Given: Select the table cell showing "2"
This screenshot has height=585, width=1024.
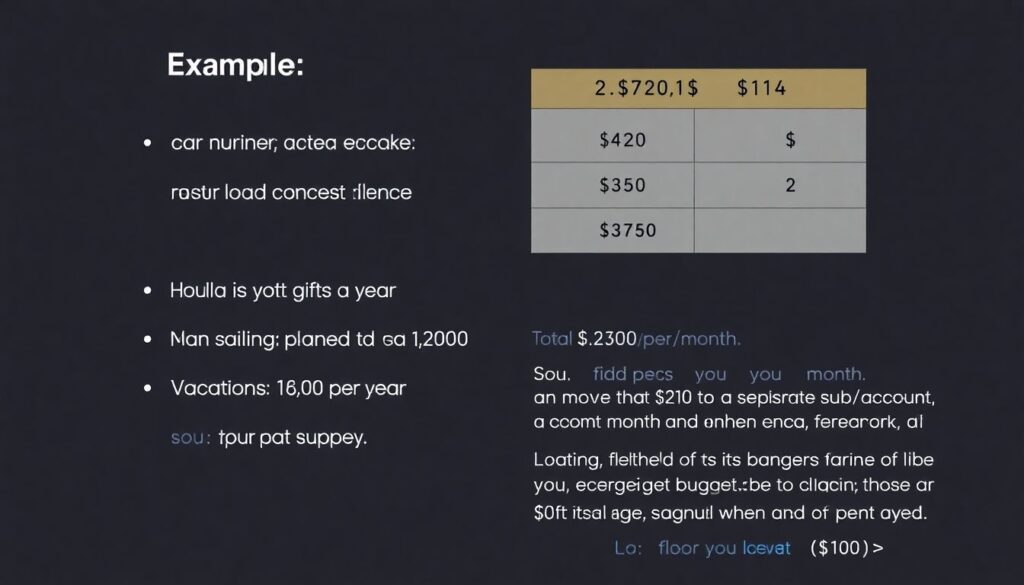Looking at the screenshot, I should point(790,185).
